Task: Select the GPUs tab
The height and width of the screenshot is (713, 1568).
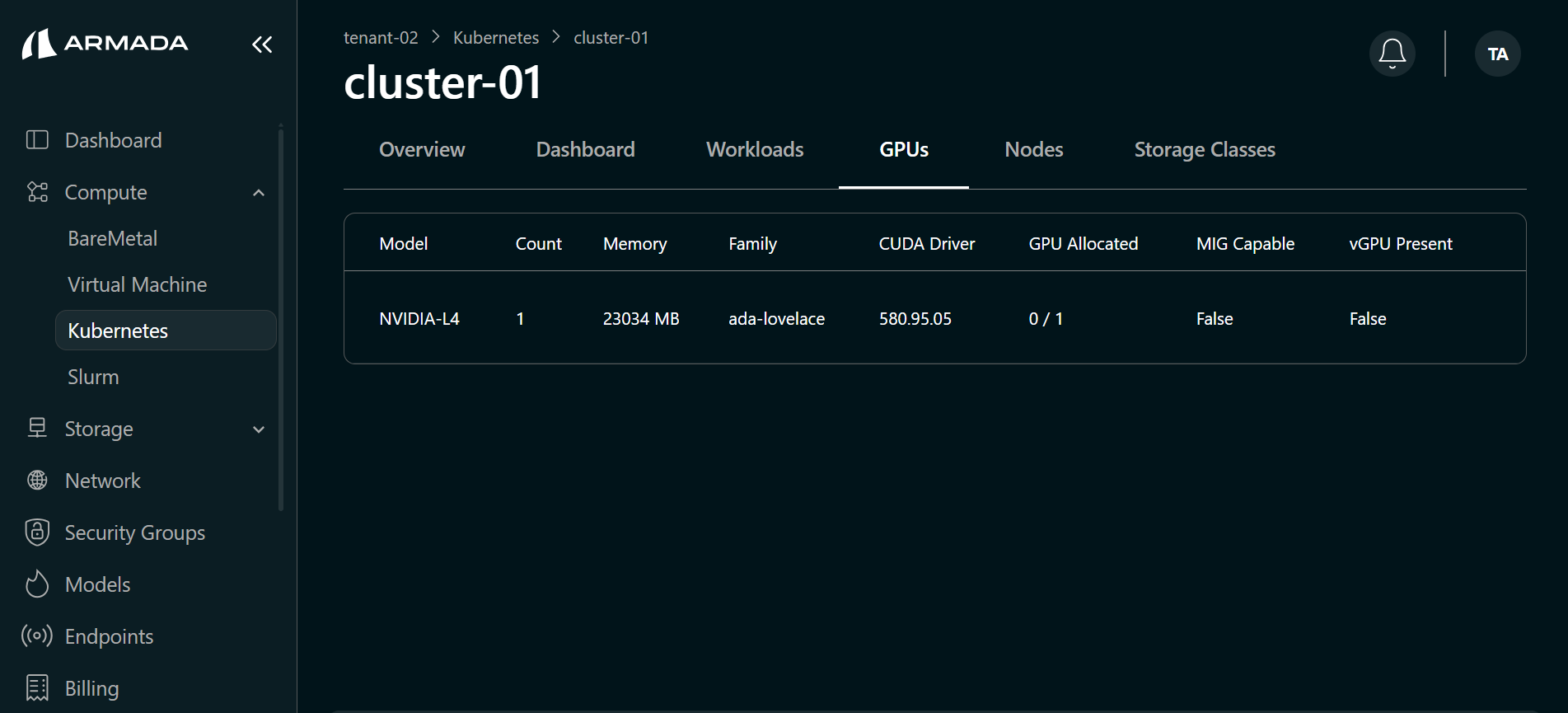Action: point(904,149)
